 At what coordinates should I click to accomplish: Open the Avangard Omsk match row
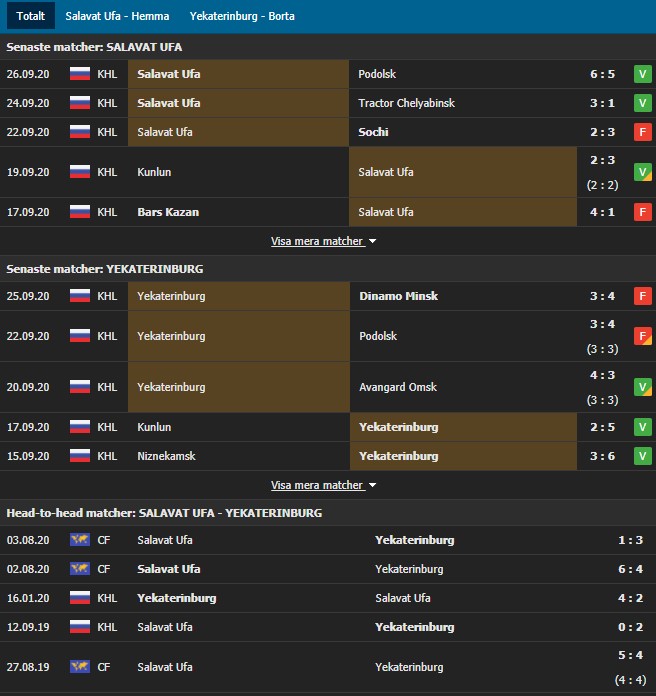coord(397,387)
